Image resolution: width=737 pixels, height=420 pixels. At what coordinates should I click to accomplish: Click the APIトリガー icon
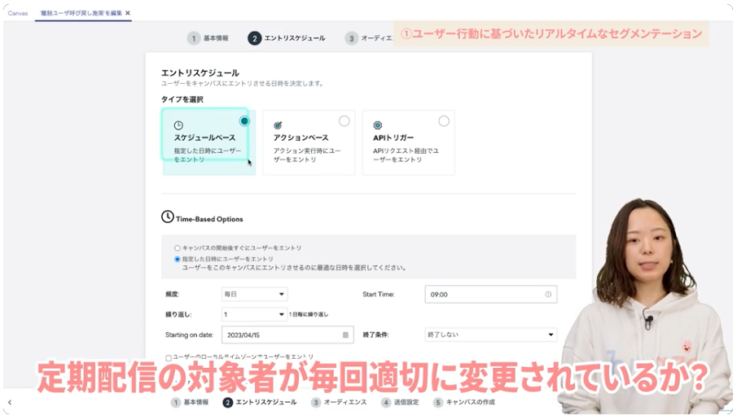[377, 125]
